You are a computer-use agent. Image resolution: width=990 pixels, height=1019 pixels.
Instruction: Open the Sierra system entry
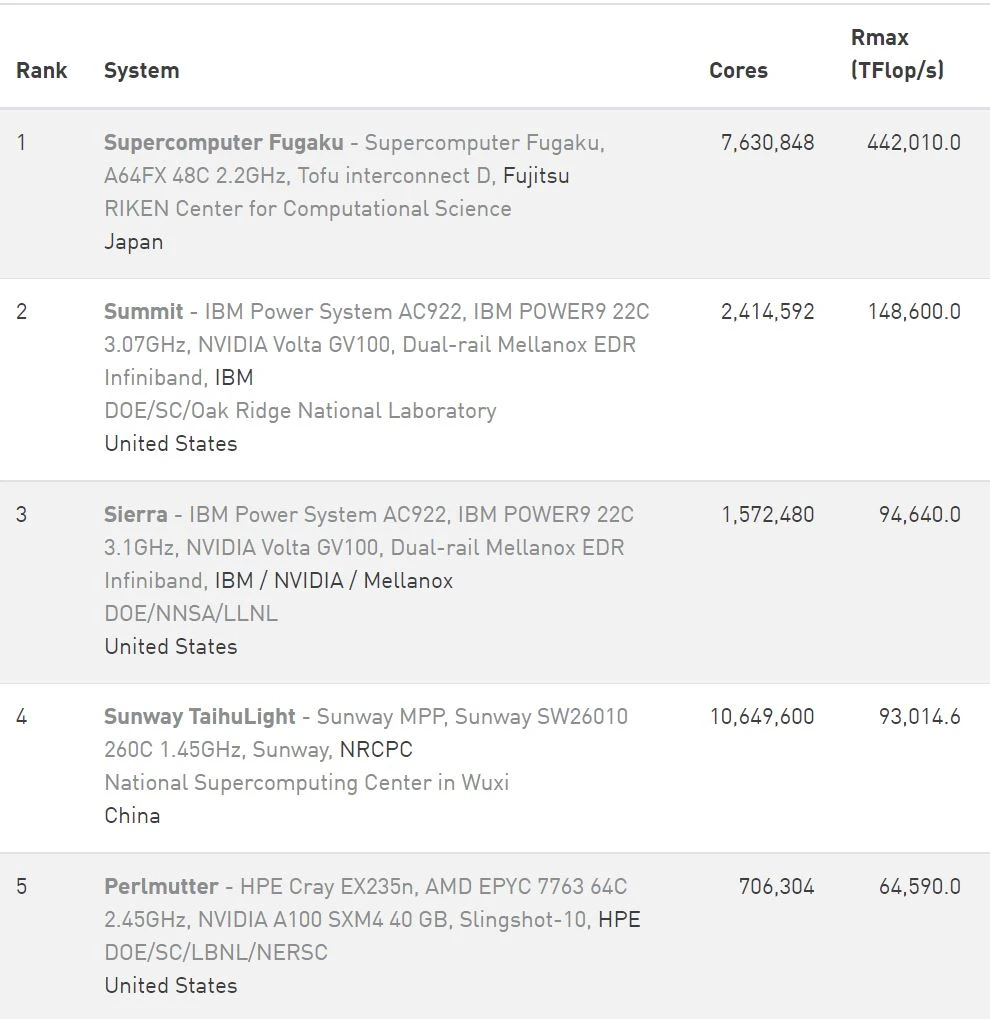pos(136,515)
